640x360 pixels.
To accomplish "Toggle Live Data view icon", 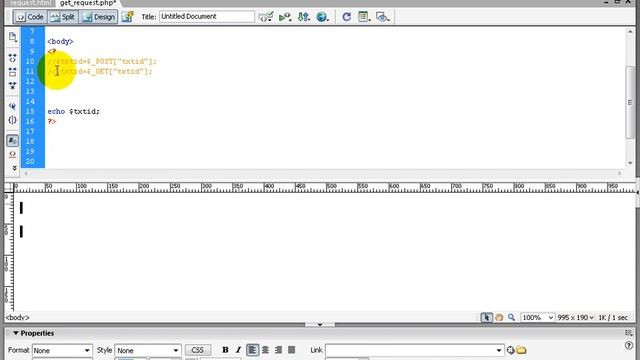I will tap(128, 17).
